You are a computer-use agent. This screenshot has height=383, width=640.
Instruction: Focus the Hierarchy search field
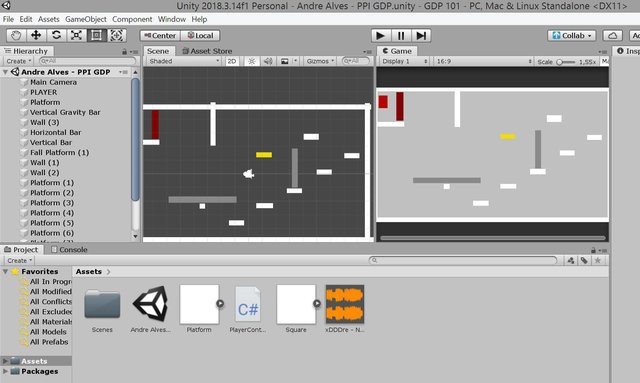(x=88, y=61)
